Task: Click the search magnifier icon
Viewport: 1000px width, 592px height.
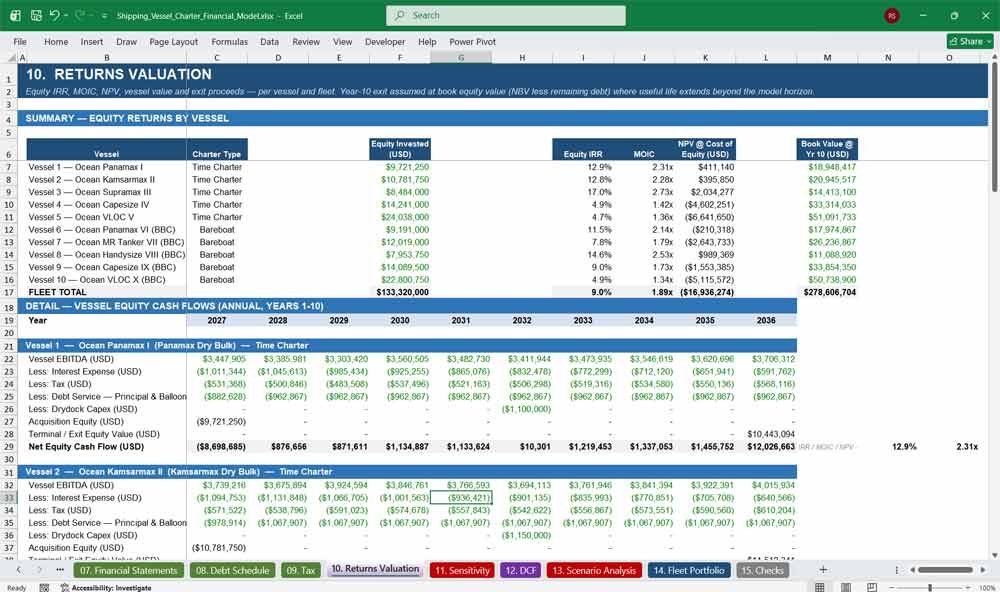Action: (400, 15)
